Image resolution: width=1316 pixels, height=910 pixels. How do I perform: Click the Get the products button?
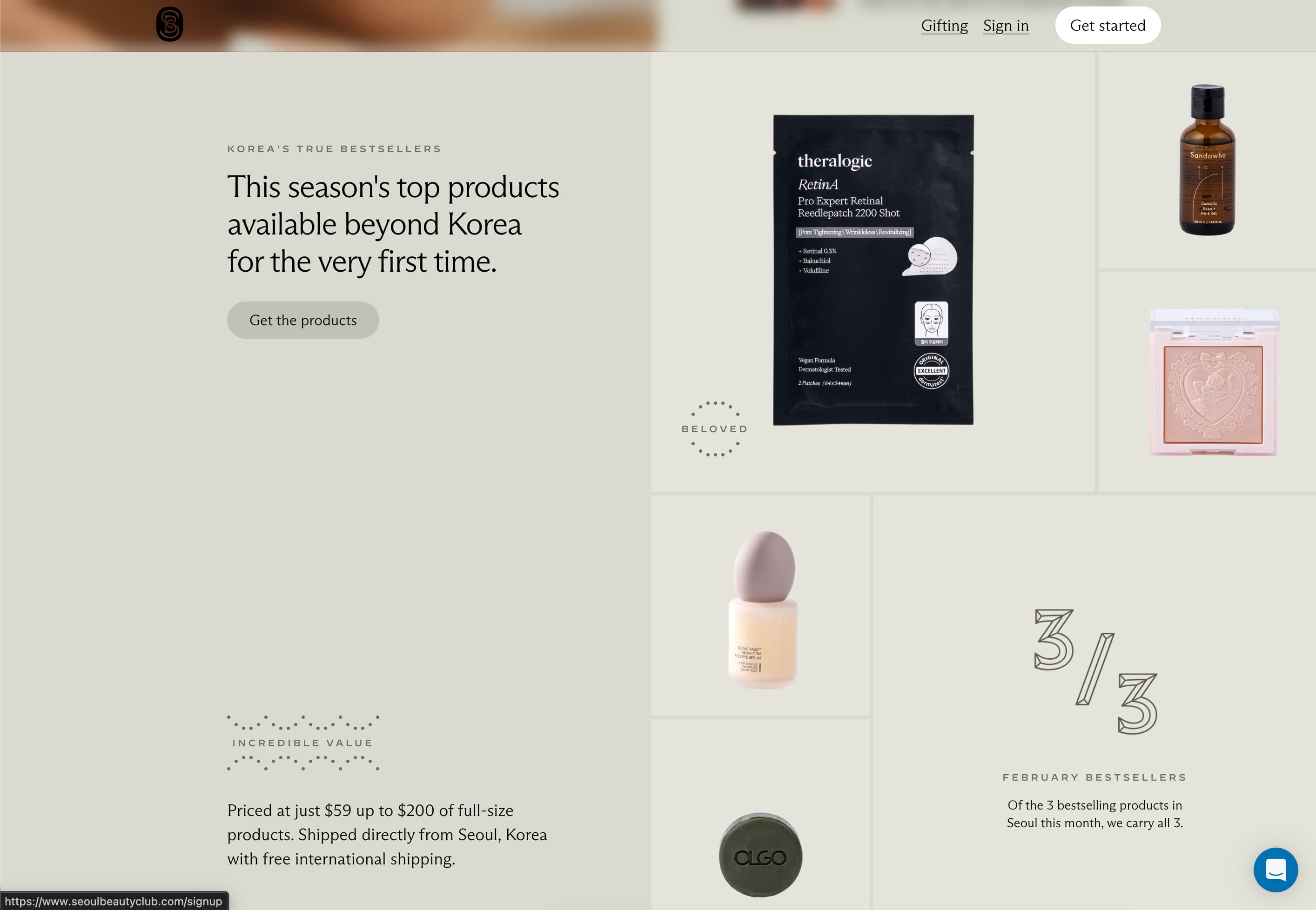303,320
